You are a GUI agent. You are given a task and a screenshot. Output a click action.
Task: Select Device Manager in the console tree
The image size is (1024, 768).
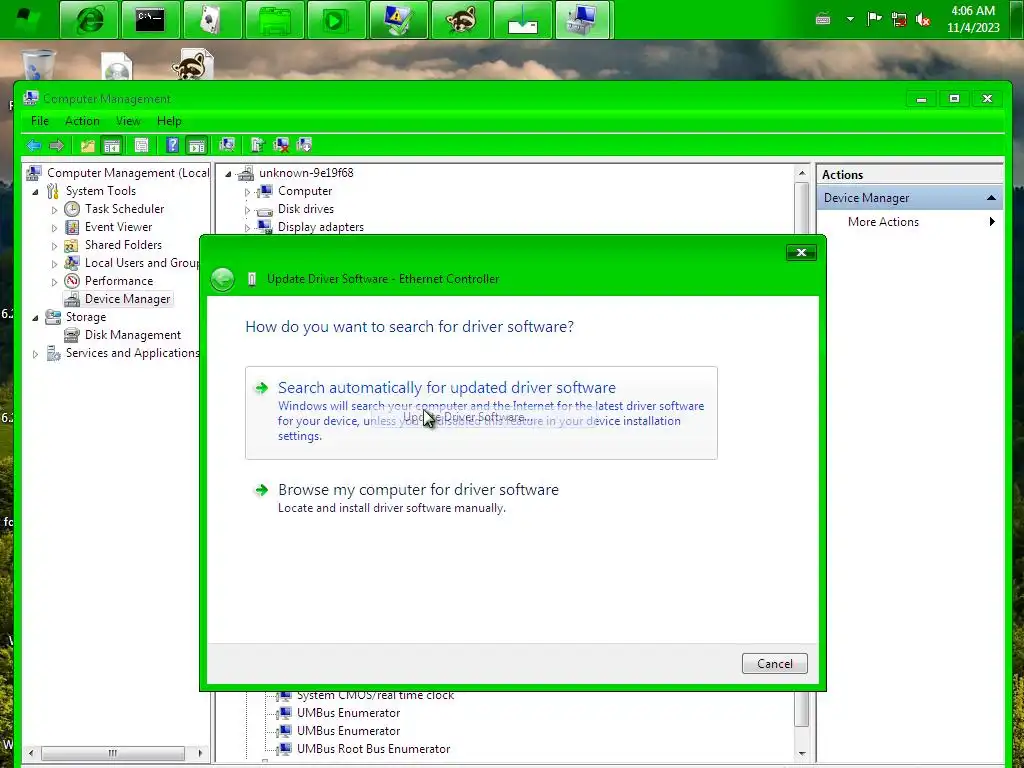tap(127, 299)
